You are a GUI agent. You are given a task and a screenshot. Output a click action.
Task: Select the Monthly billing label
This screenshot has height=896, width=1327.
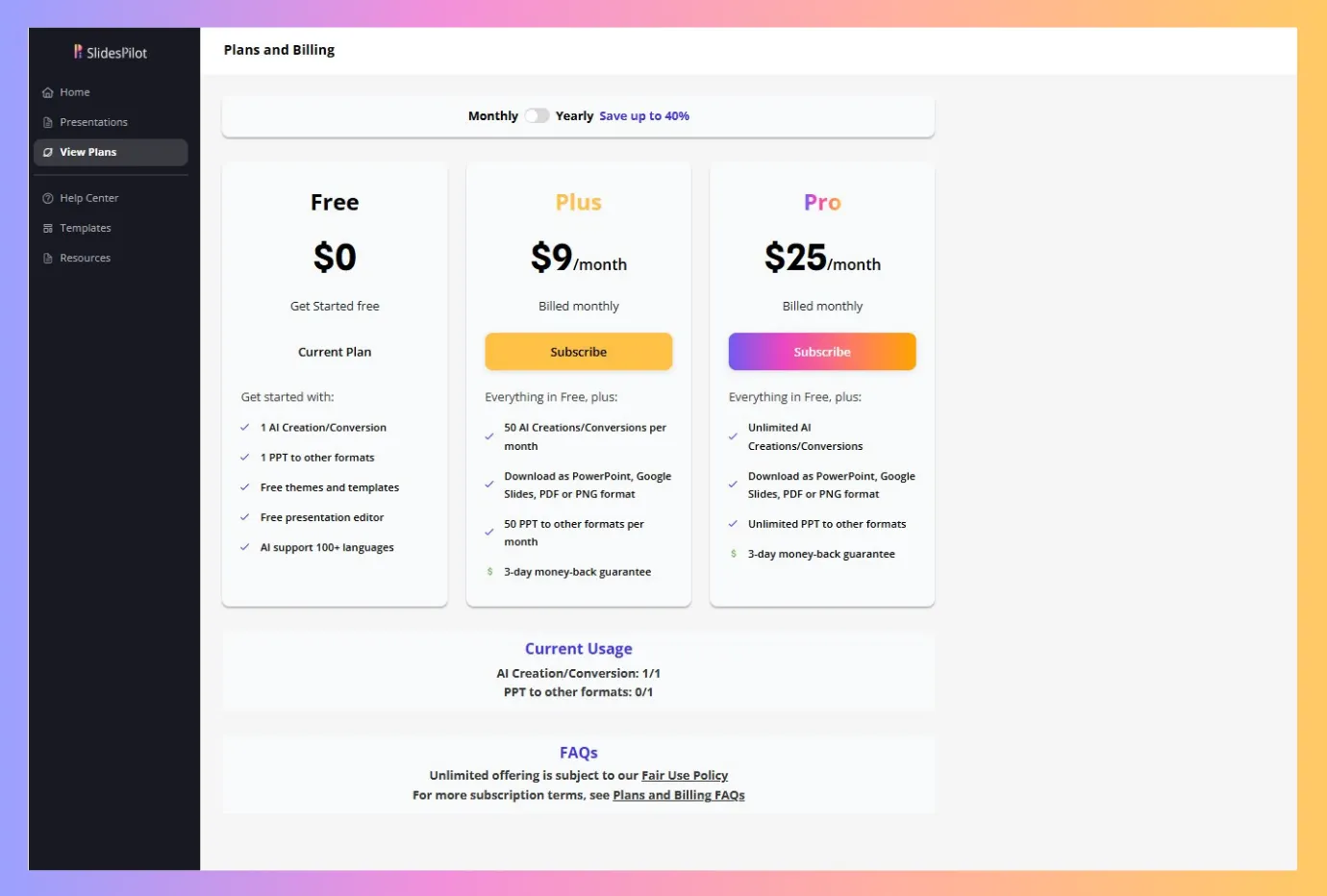point(492,116)
